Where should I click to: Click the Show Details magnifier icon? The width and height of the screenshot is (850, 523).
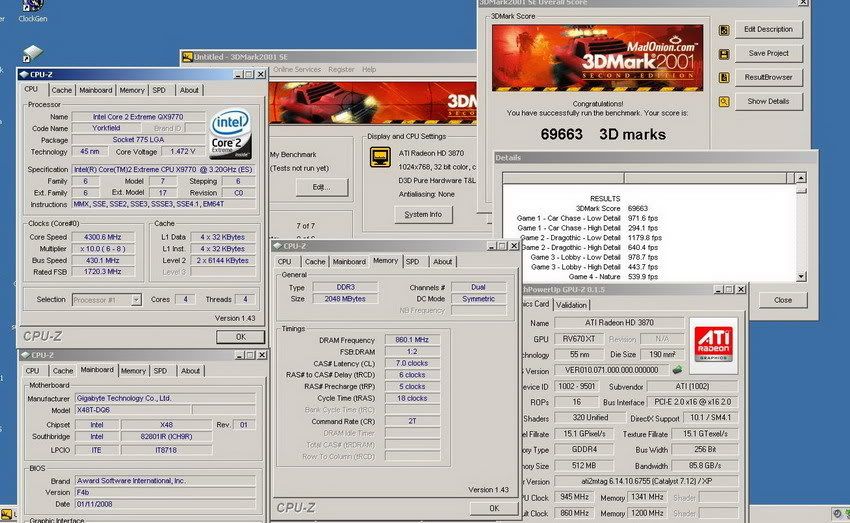[x=725, y=101]
